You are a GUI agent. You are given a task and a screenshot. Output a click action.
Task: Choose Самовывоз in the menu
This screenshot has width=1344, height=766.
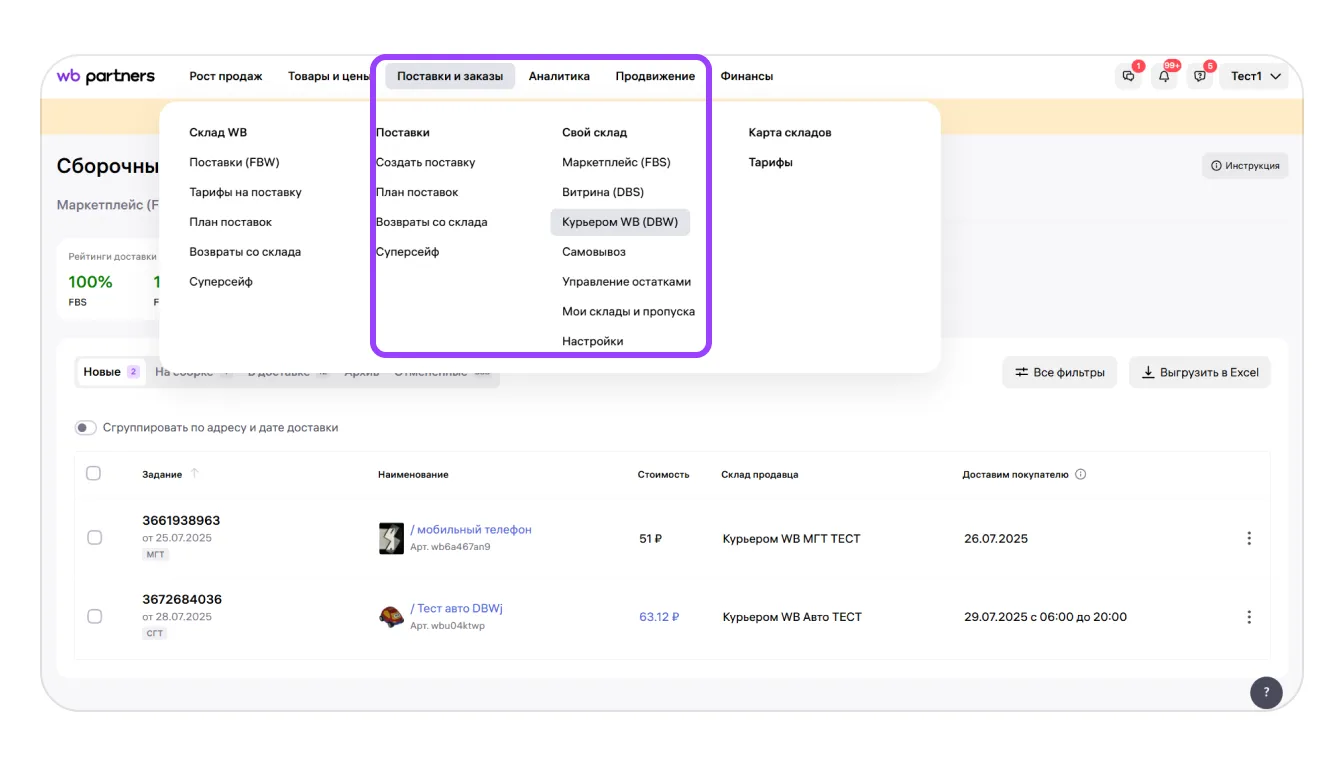(594, 252)
